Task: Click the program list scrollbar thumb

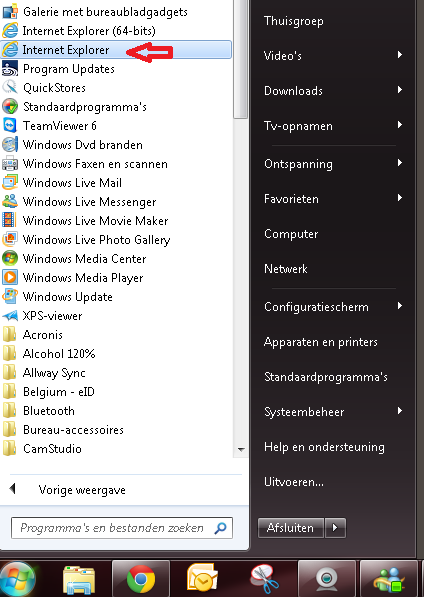Action: pyautogui.click(x=241, y=59)
